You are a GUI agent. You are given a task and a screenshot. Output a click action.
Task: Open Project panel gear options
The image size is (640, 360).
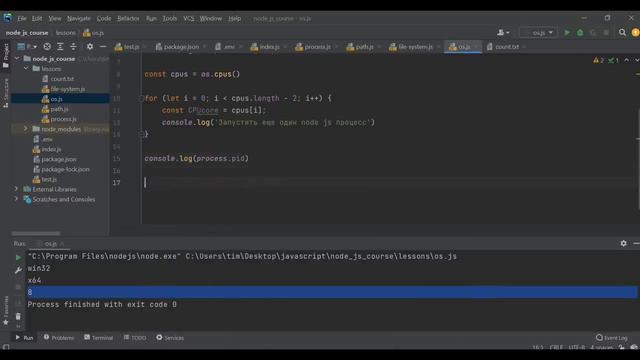(x=90, y=47)
